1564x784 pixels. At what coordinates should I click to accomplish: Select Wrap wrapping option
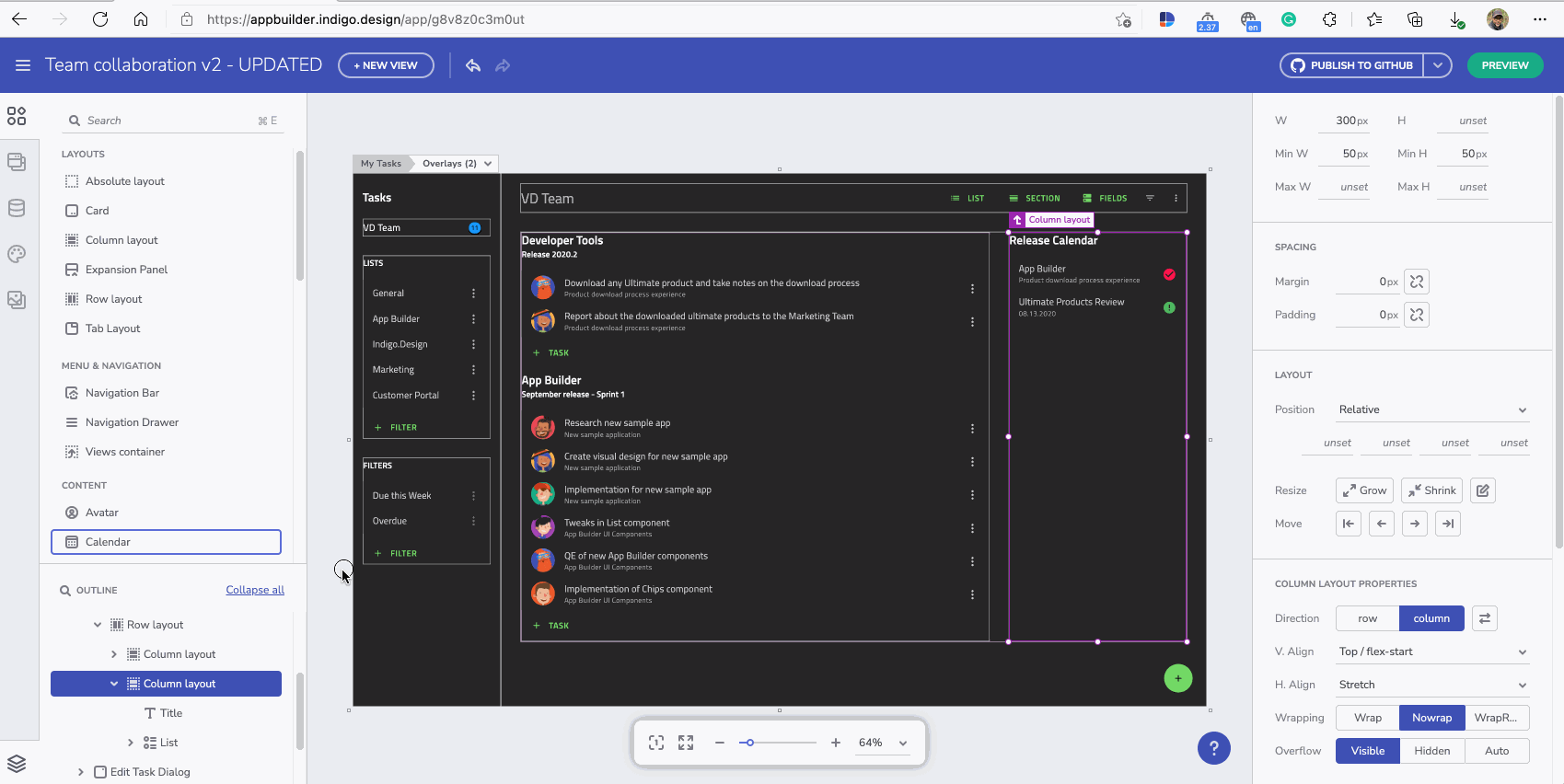[x=1367, y=718]
